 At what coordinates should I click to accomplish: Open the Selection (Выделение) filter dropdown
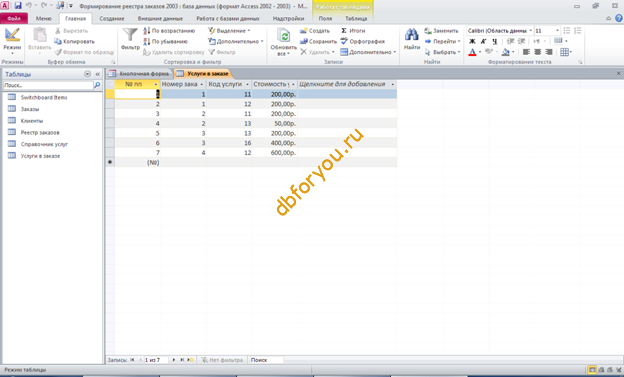coord(229,31)
